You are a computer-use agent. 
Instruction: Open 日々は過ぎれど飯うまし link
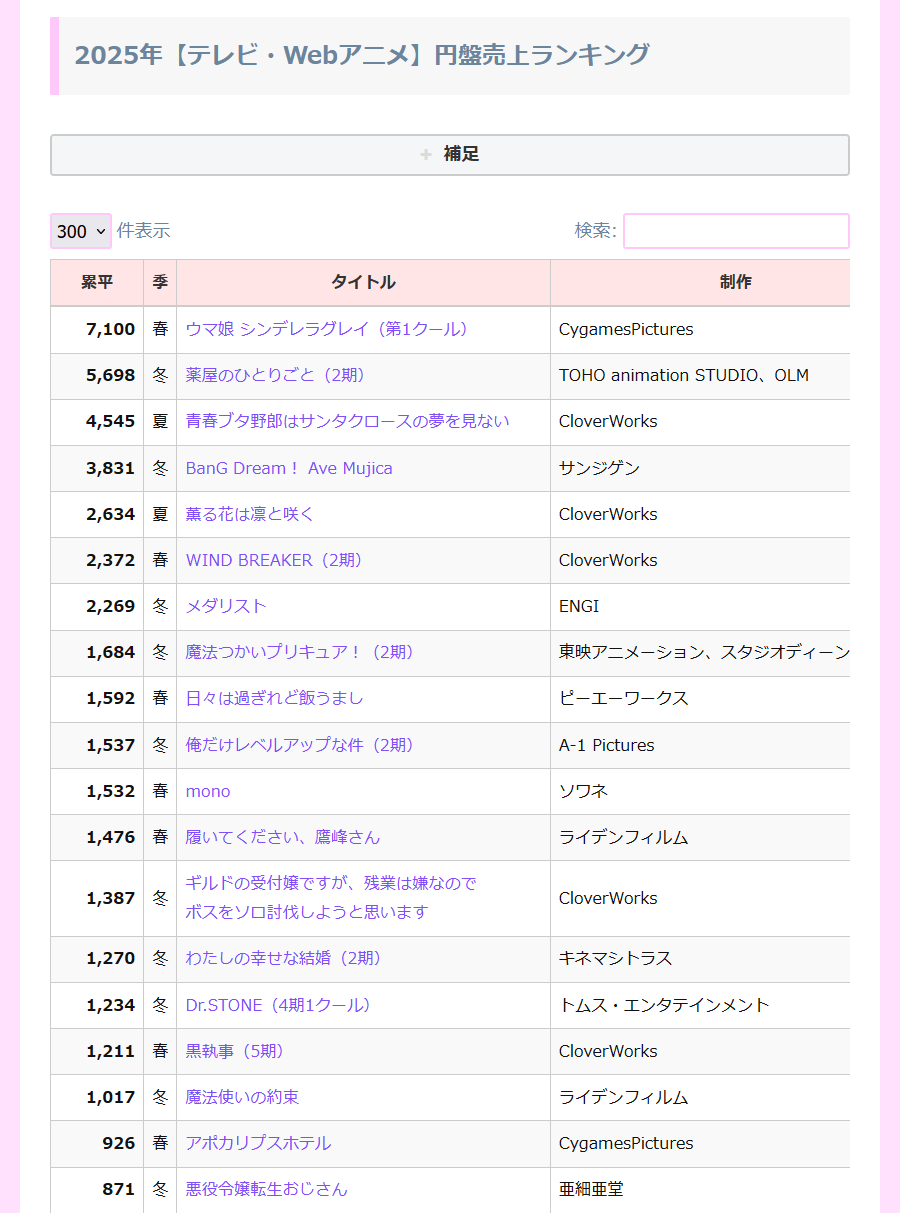tap(274, 698)
